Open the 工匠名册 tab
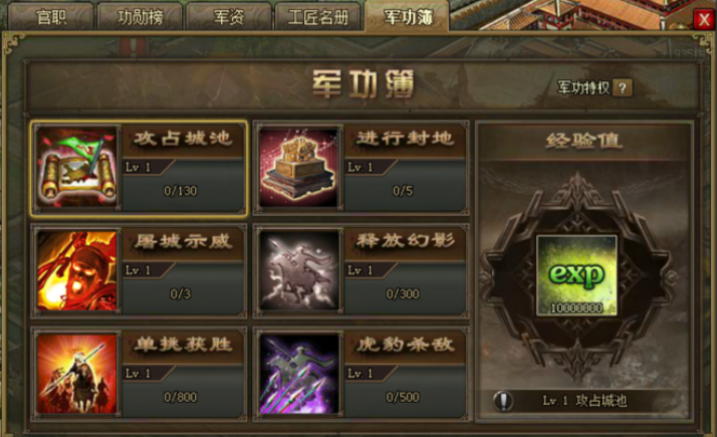 click(318, 17)
